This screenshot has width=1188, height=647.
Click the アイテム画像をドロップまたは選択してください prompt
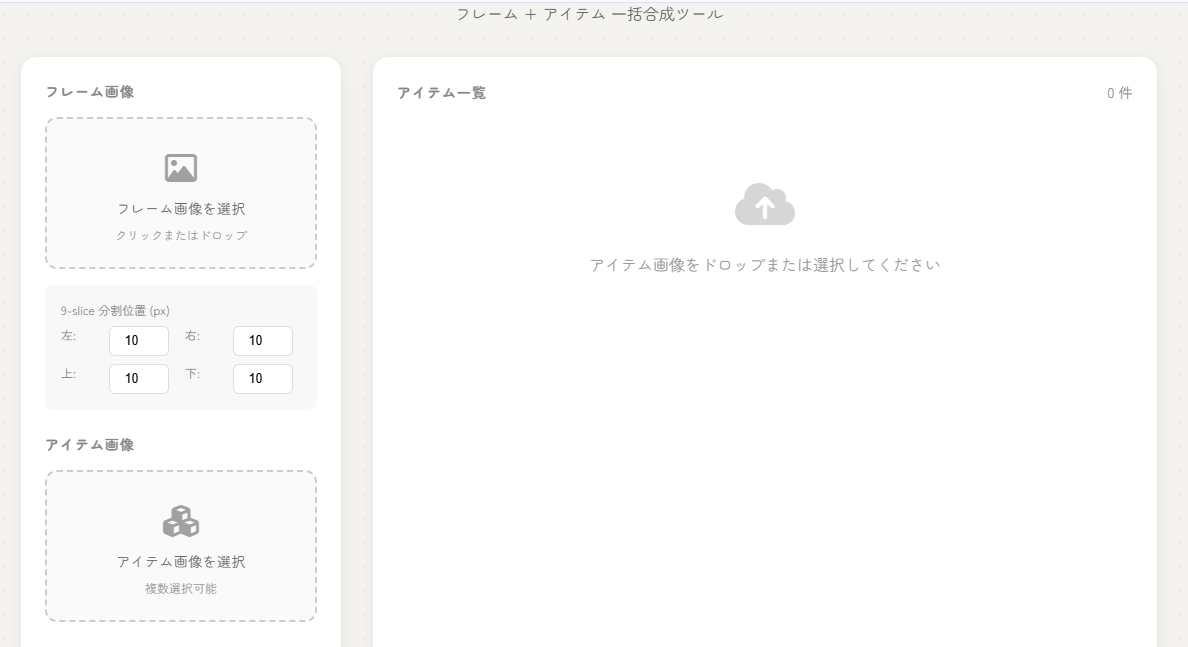(x=764, y=265)
